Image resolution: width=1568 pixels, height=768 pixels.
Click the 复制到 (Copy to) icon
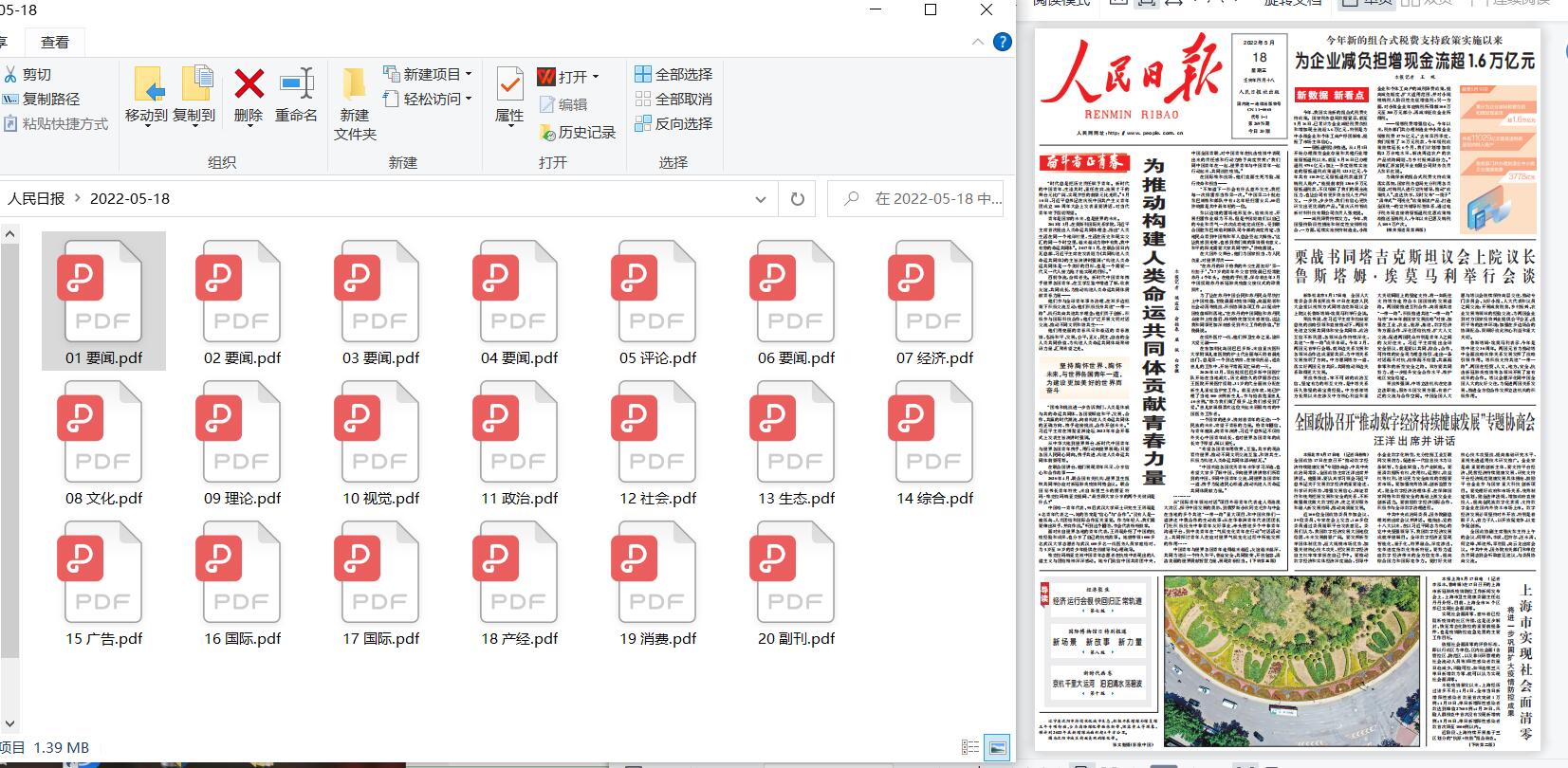tap(195, 95)
